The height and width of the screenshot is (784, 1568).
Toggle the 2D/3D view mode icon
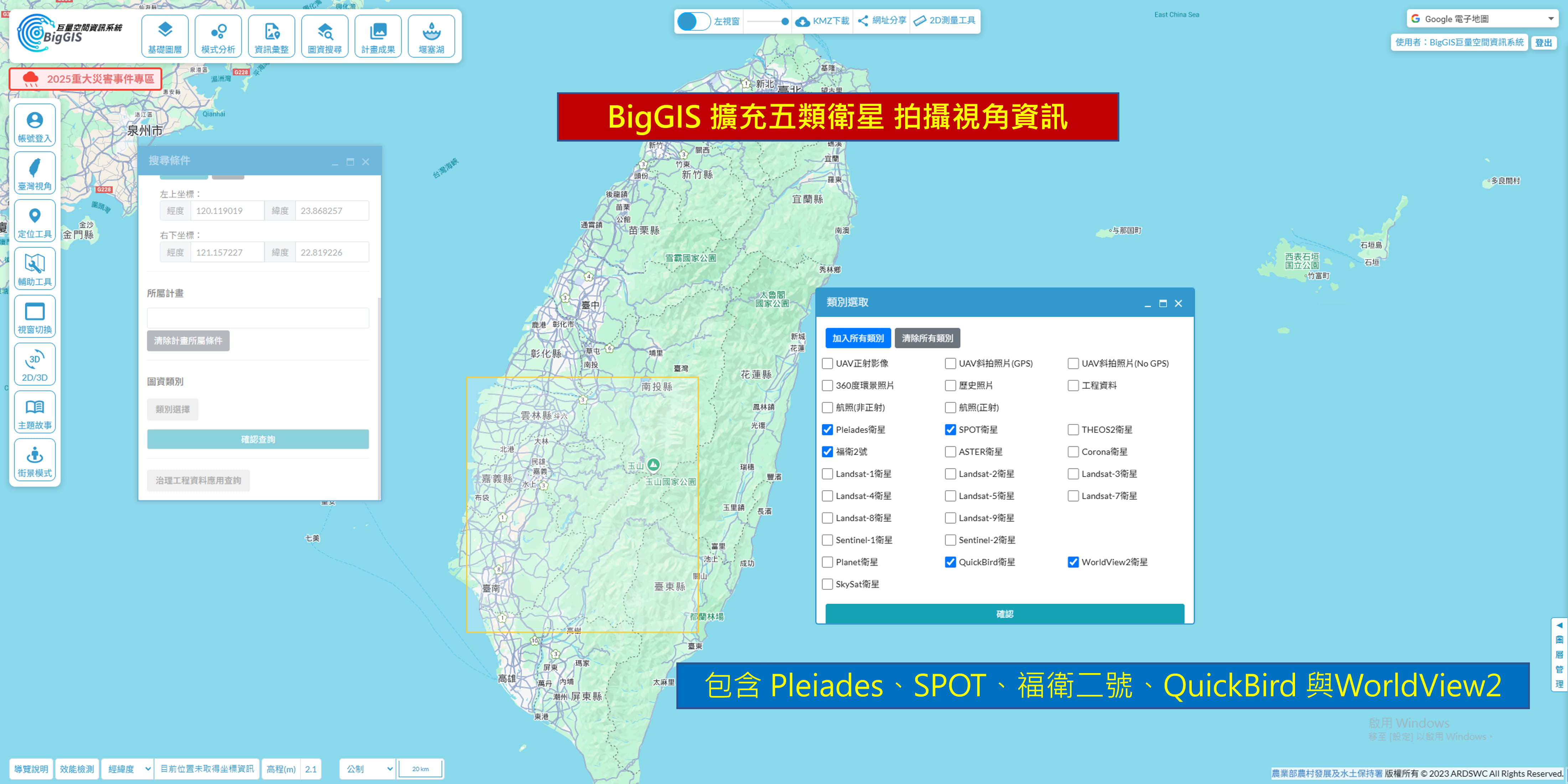coord(35,364)
